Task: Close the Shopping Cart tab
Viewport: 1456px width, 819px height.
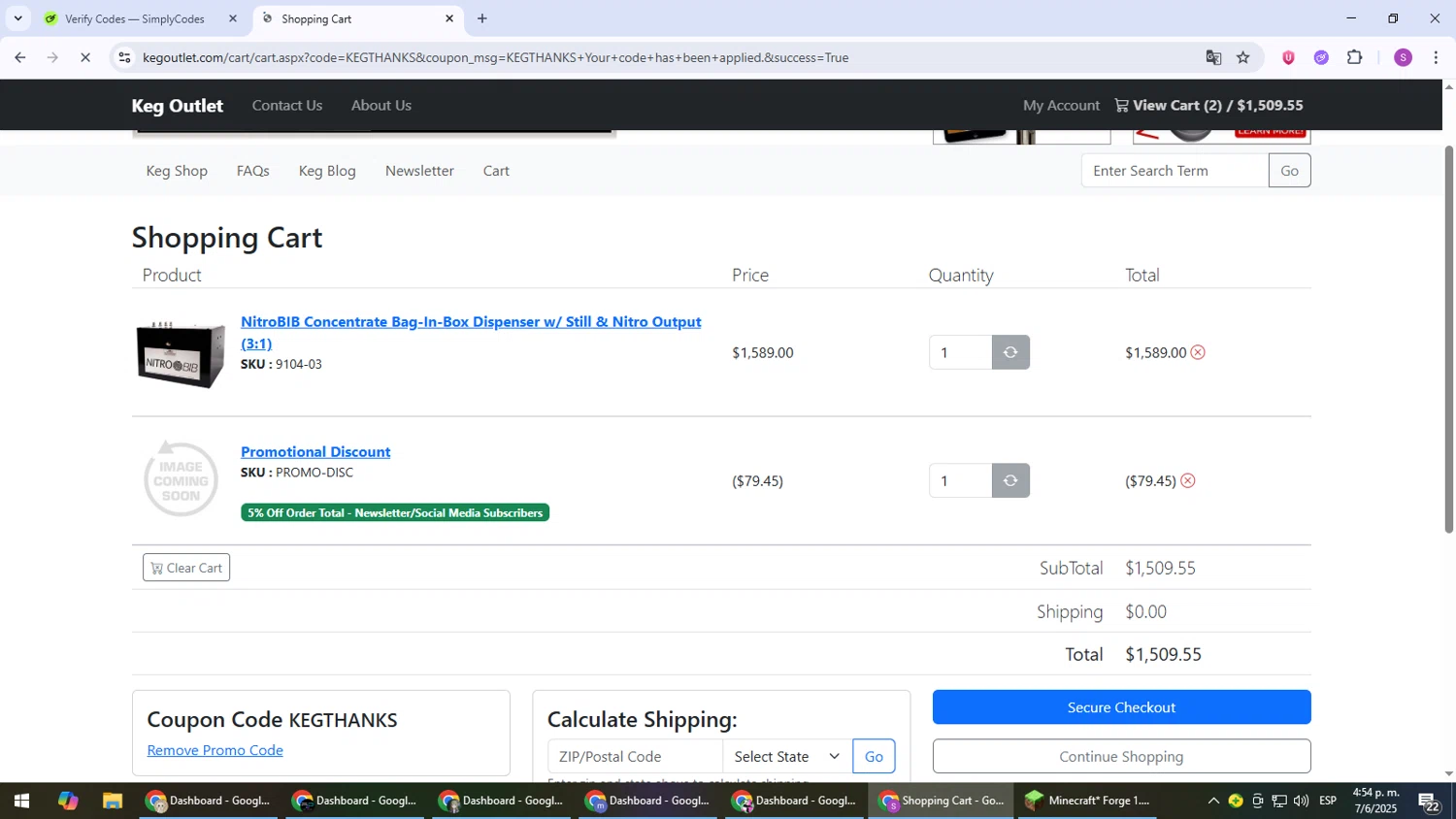Action: pyautogui.click(x=449, y=18)
